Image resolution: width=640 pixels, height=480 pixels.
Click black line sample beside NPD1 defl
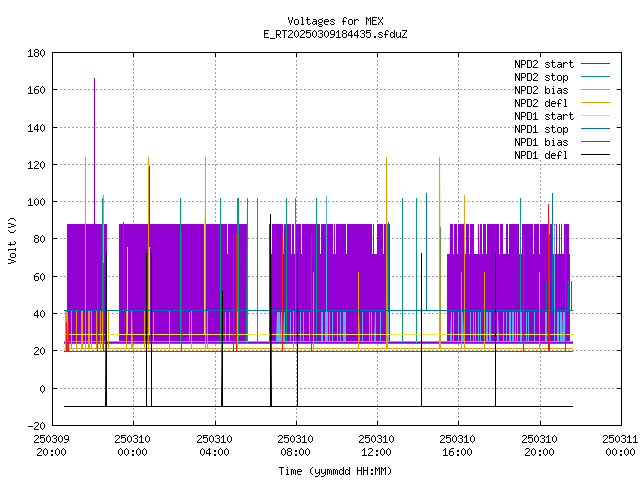coord(595,155)
